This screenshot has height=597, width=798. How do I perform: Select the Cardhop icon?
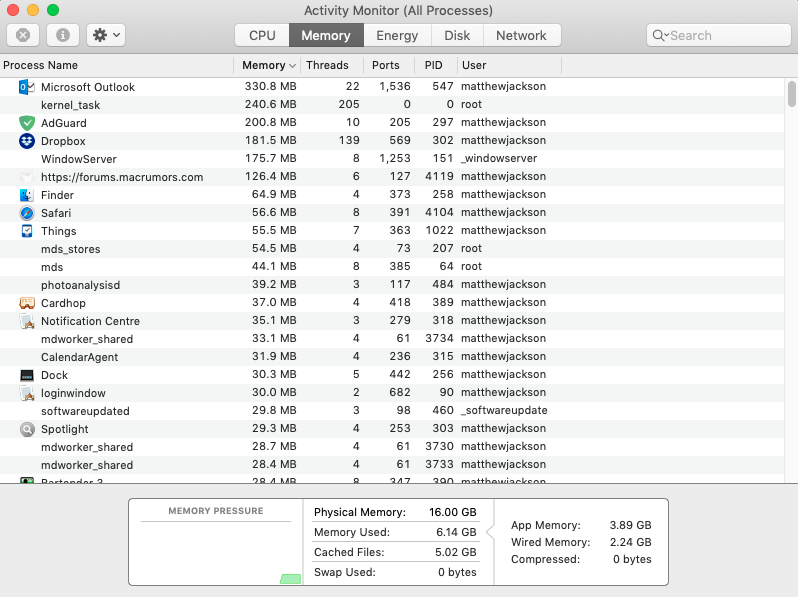[x=27, y=303]
